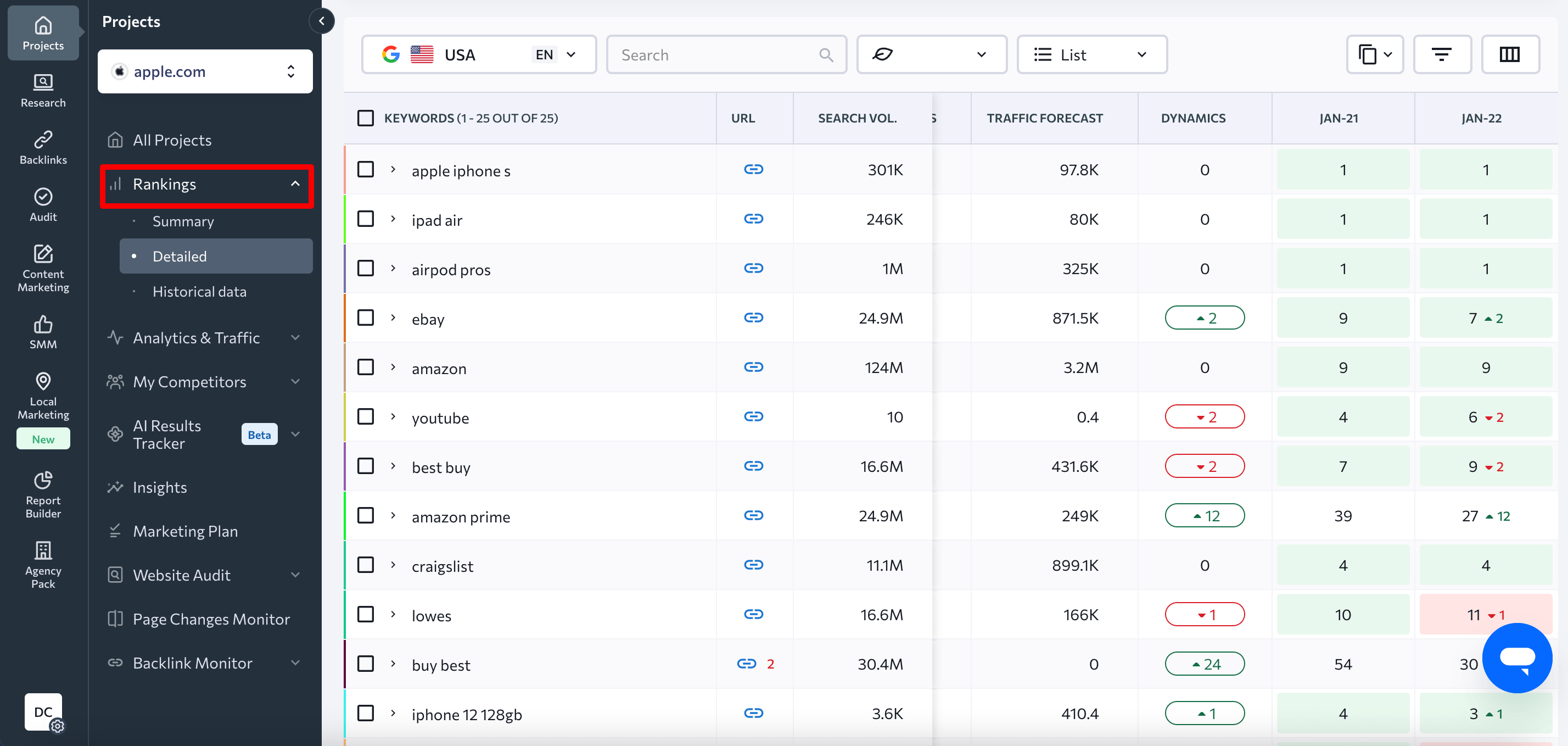Screen dimensions: 1568x746
Task: Check the ipad air row
Action: coord(365,219)
